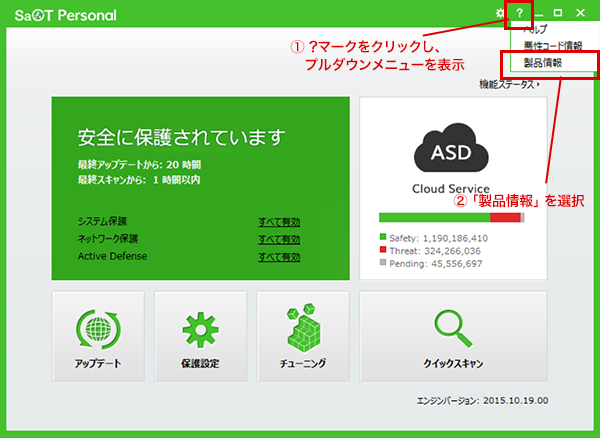Click the Cloud Service label

click(x=451, y=189)
